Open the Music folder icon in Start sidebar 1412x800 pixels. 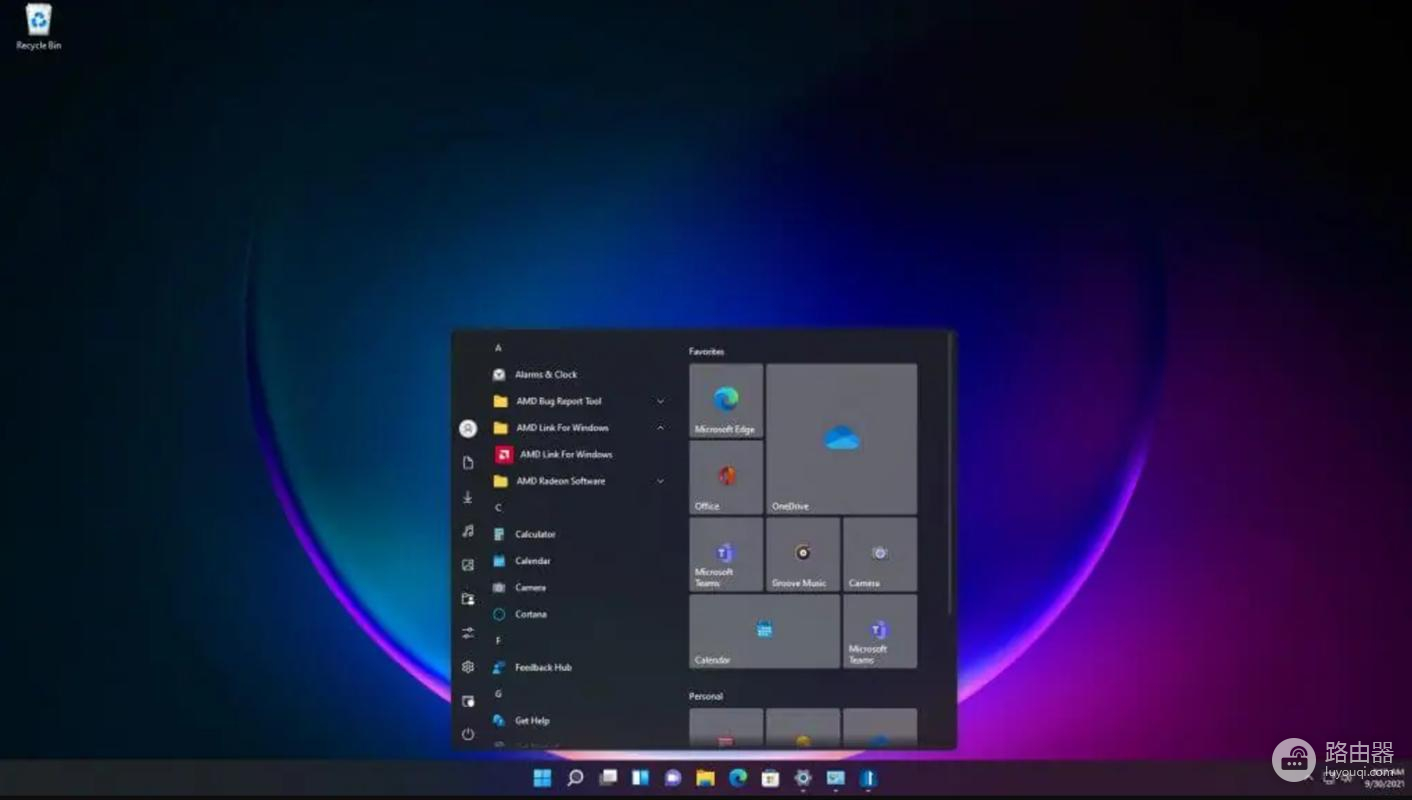[x=467, y=531]
